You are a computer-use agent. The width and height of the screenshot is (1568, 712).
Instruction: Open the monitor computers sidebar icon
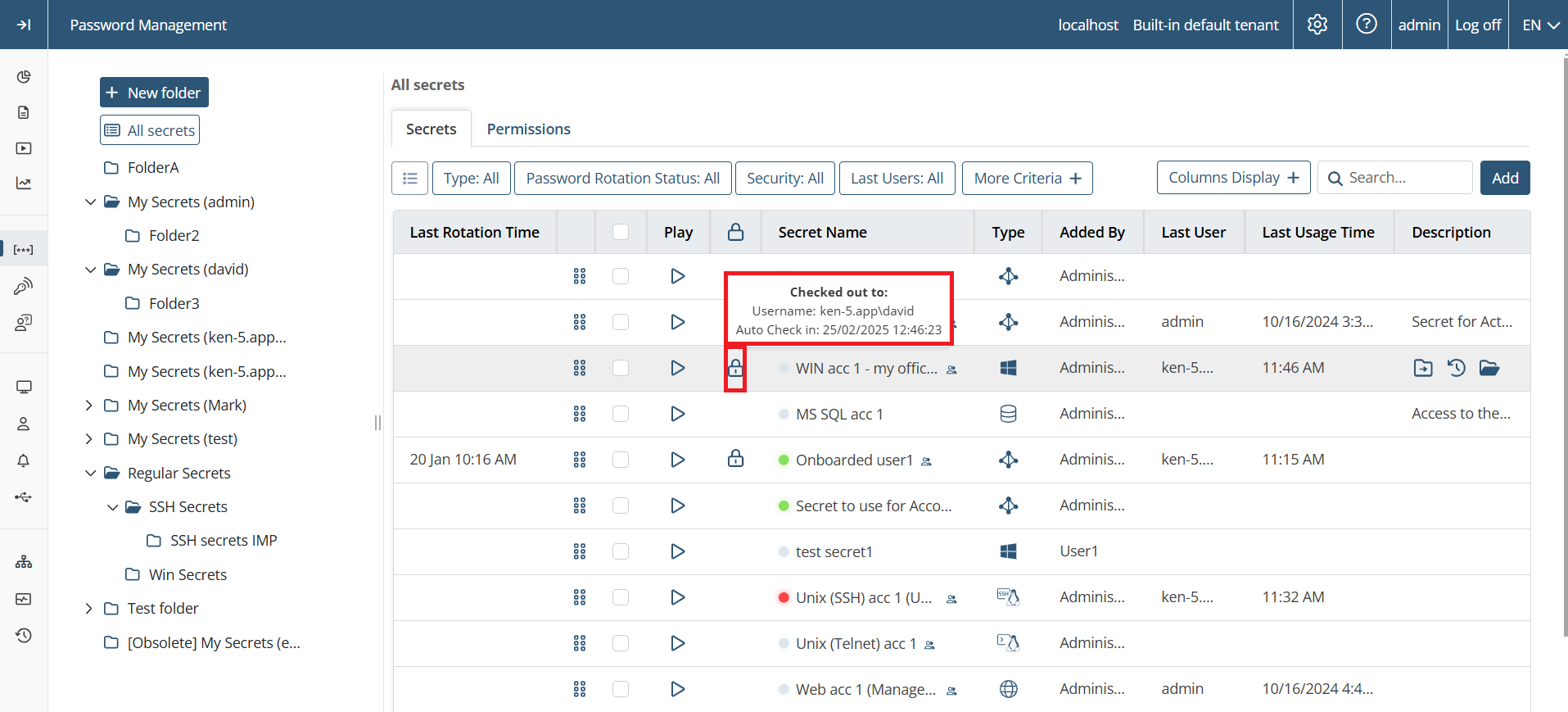24,387
